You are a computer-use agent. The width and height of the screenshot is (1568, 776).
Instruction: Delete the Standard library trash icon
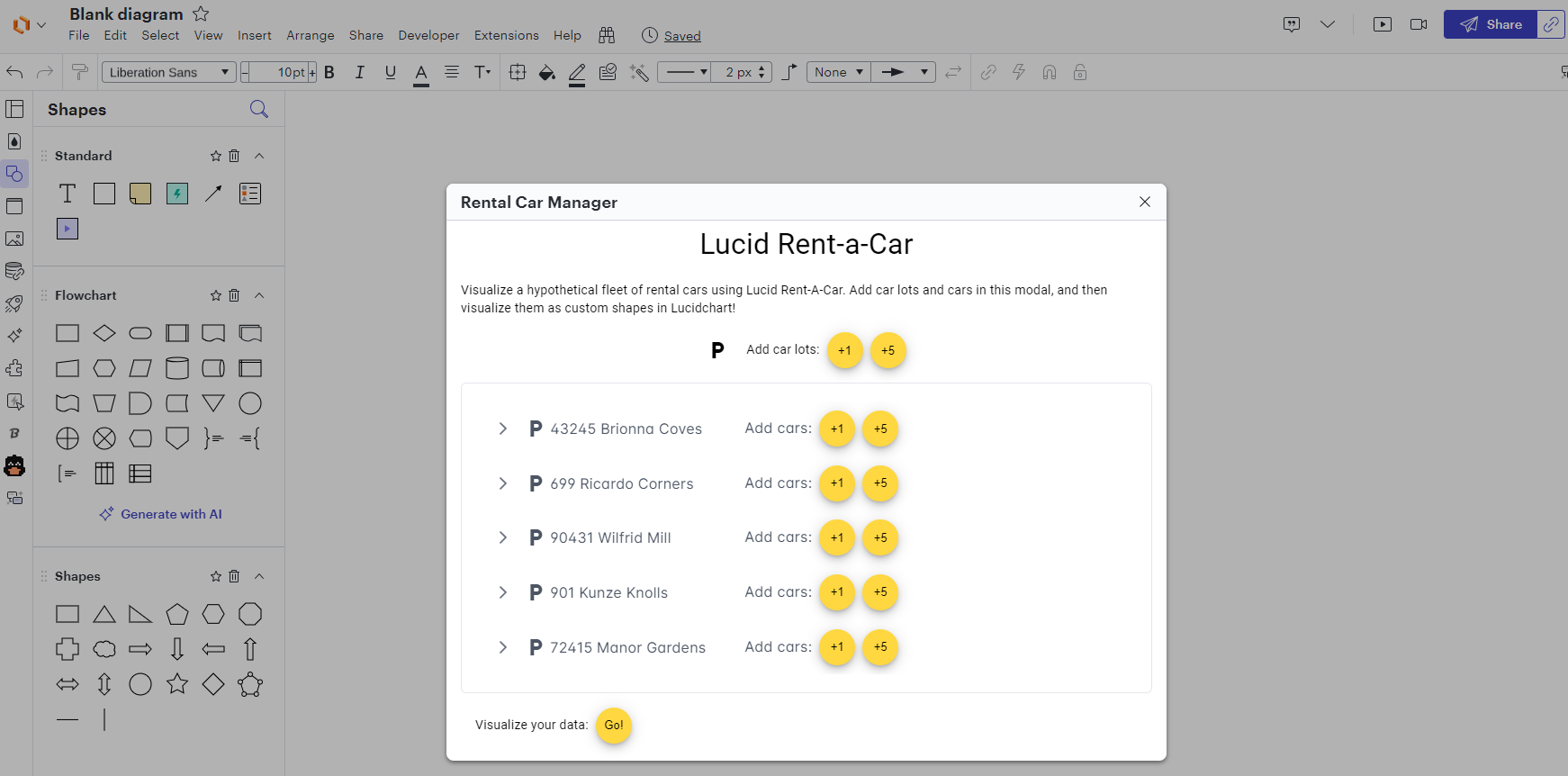(234, 156)
